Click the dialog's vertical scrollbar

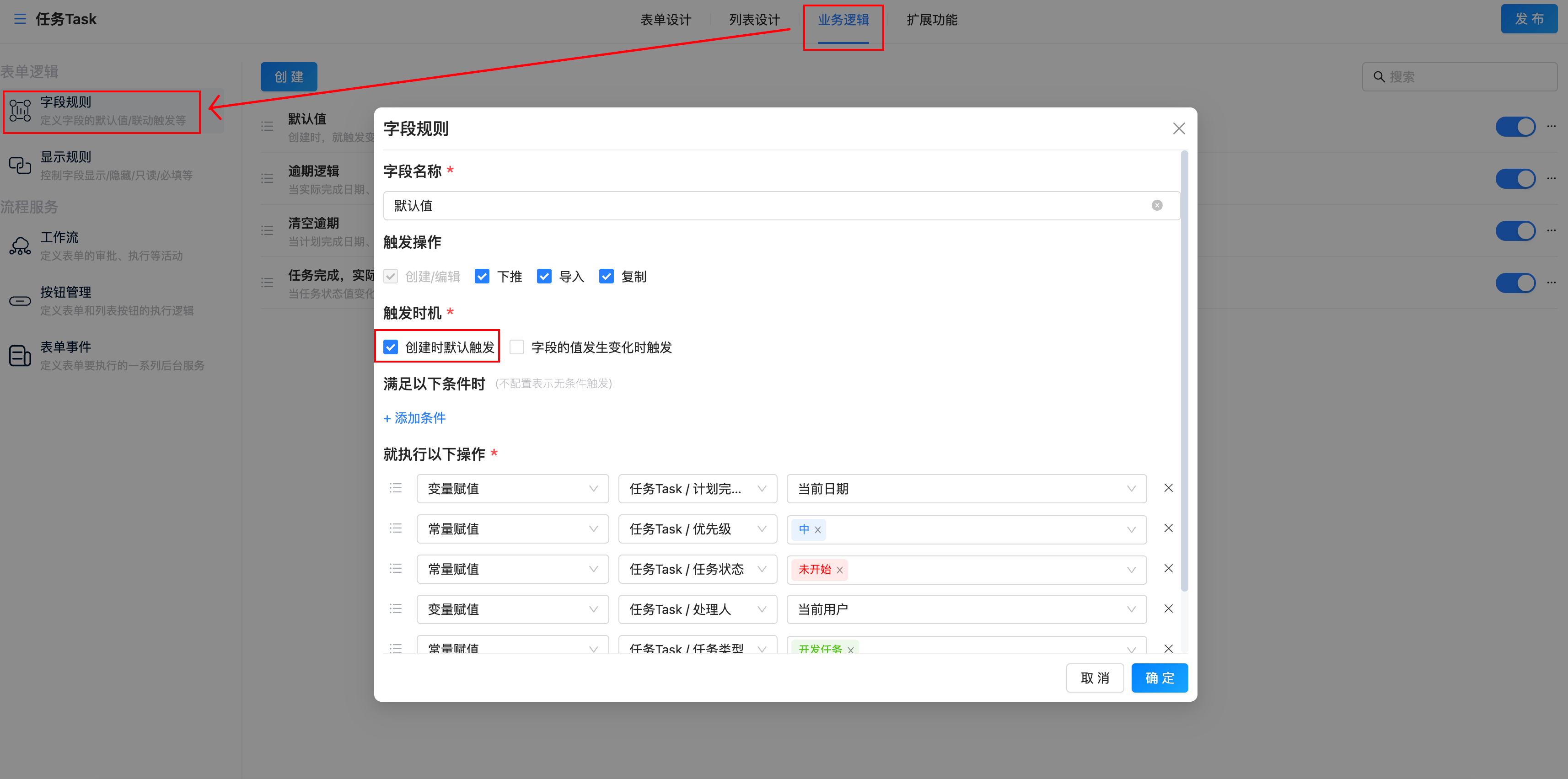point(1184,371)
